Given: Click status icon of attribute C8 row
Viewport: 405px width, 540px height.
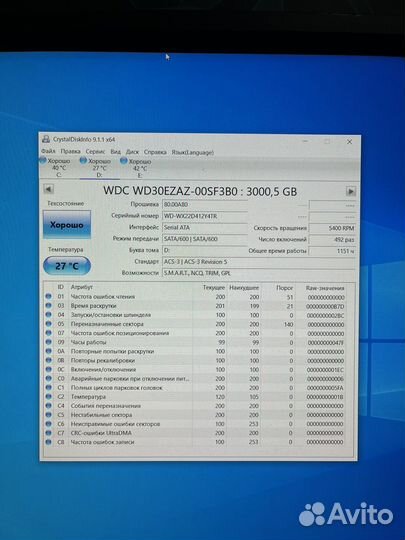Looking at the screenshot, I should pos(48,442).
